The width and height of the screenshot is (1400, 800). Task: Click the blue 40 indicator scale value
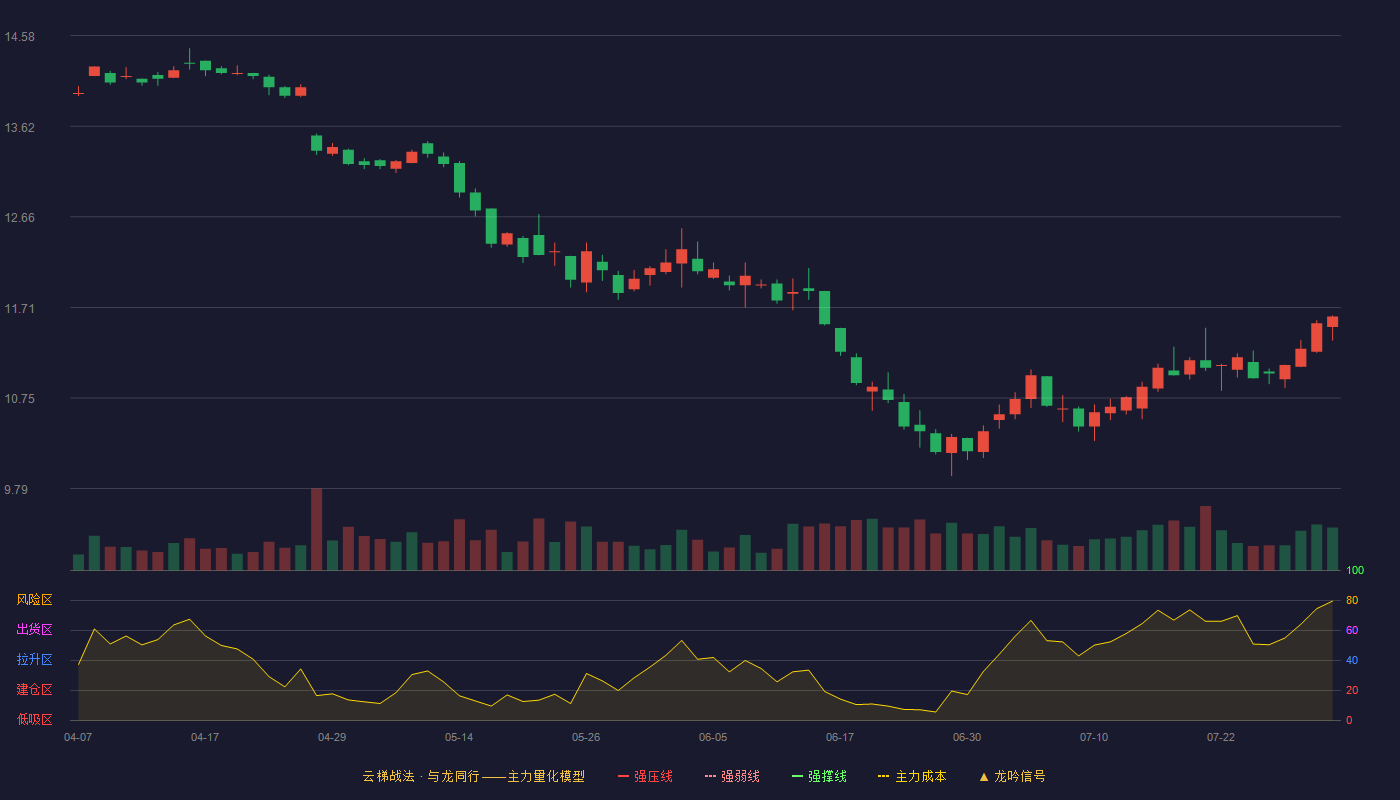tap(1352, 660)
